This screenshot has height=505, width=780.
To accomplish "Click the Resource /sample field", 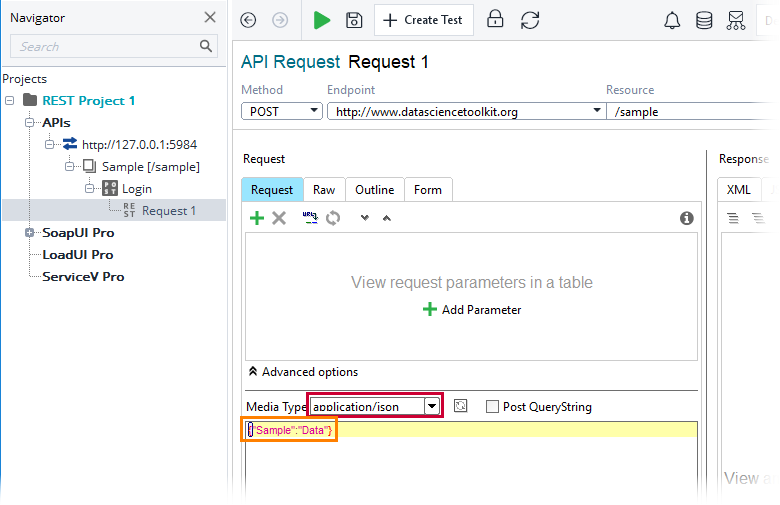I will click(691, 111).
